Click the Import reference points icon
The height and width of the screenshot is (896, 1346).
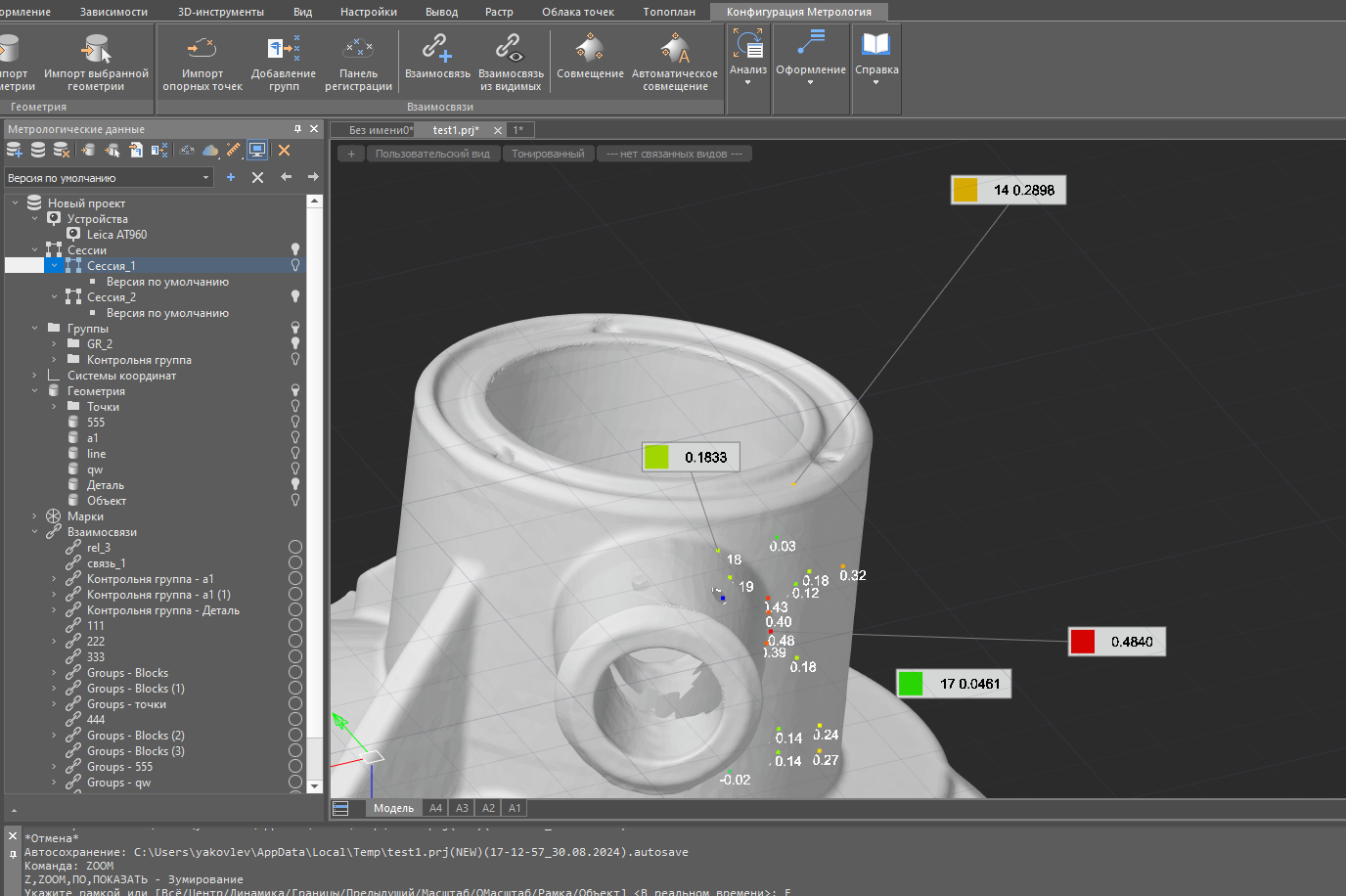202,49
